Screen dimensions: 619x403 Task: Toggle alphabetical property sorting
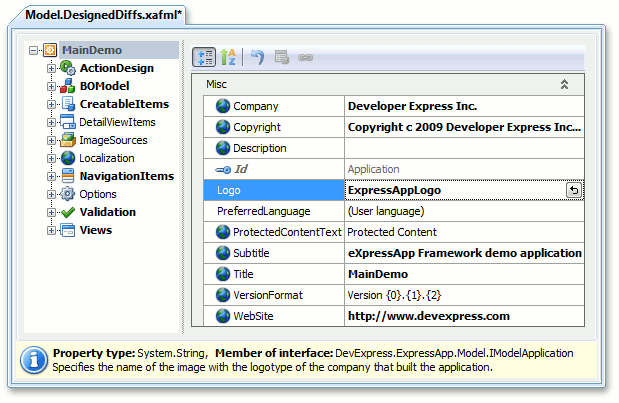[227, 57]
